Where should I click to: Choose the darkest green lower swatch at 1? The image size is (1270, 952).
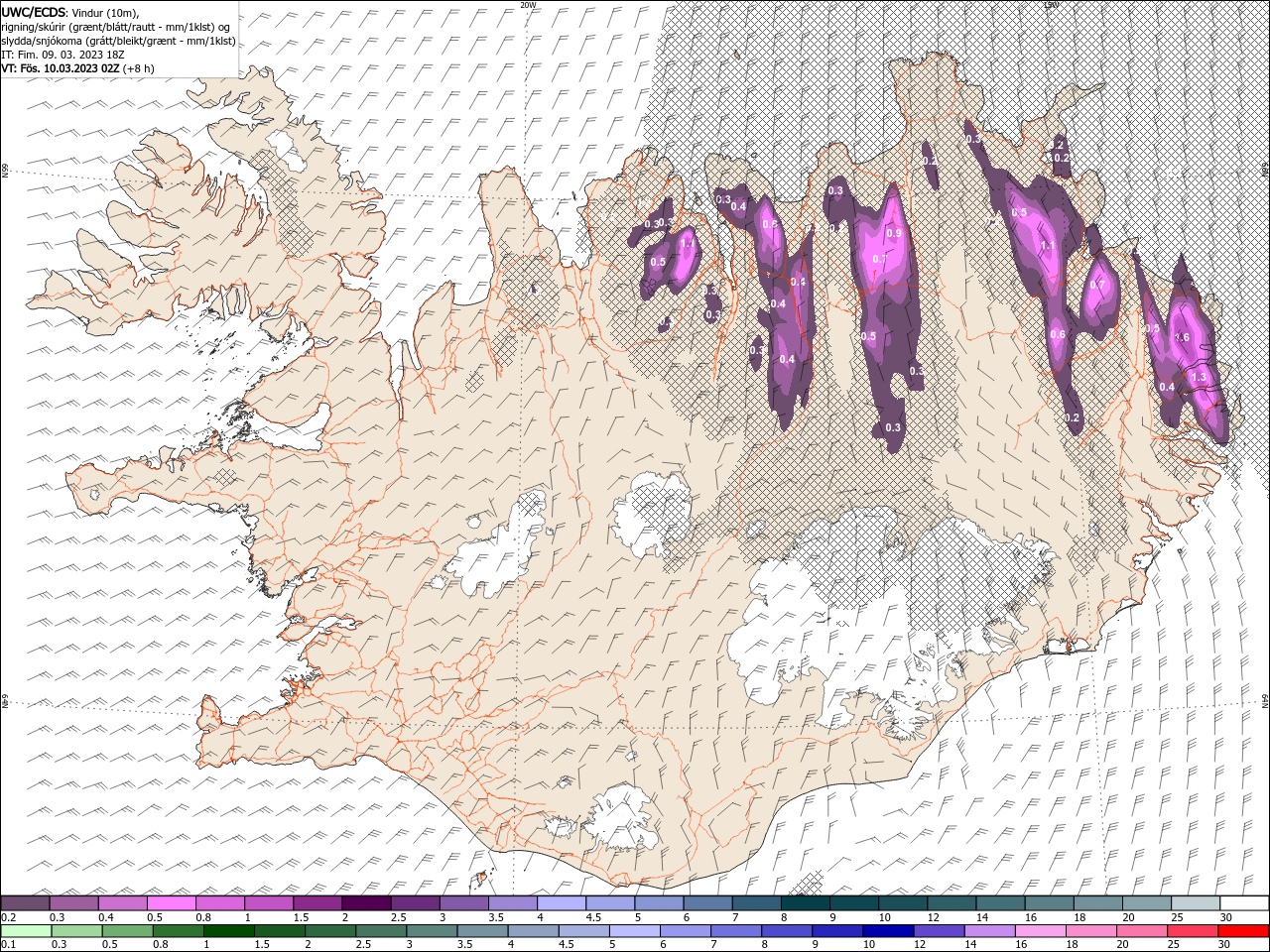229,931
